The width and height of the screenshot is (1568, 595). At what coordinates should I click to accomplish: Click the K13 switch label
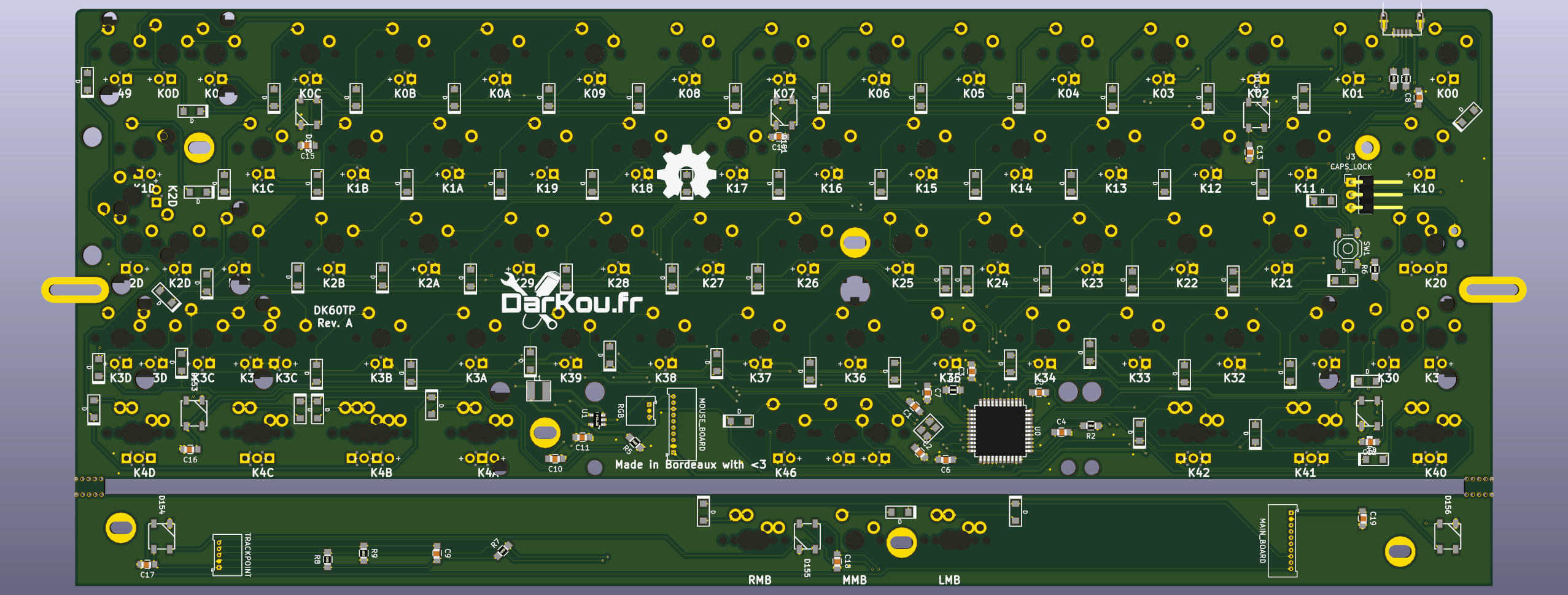tap(1116, 189)
